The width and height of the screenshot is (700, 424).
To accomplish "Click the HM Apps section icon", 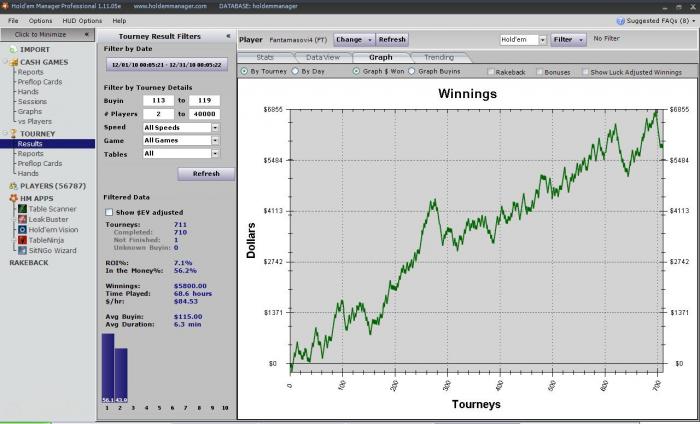I will click(x=14, y=198).
